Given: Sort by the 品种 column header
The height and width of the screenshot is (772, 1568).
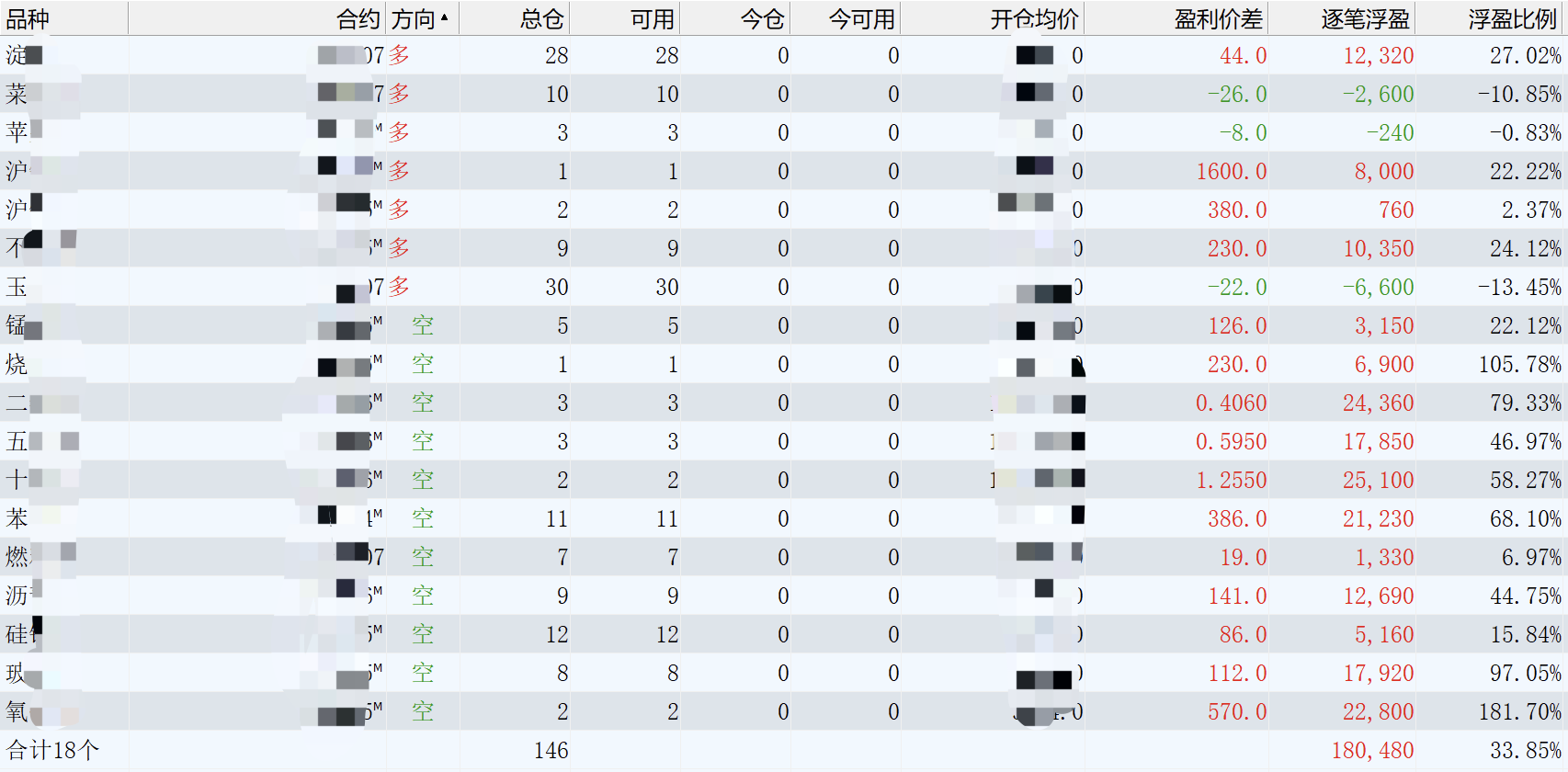Looking at the screenshot, I should pyautogui.click(x=28, y=18).
